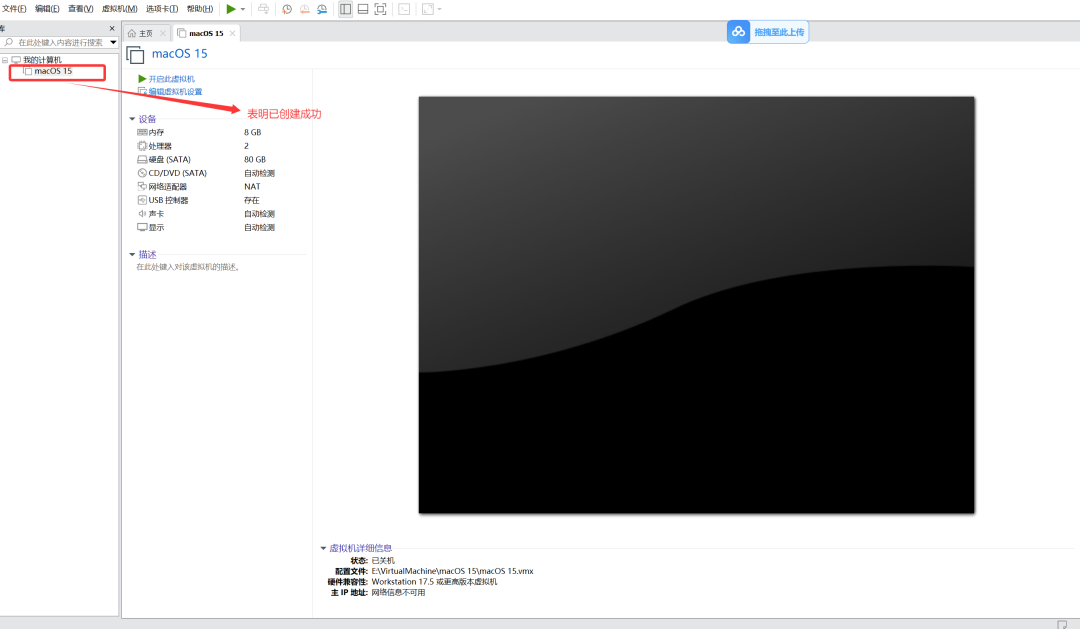The image size is (1080, 629).
Task: Click the Workstation 17.5 compatibility text
Action: tap(434, 582)
